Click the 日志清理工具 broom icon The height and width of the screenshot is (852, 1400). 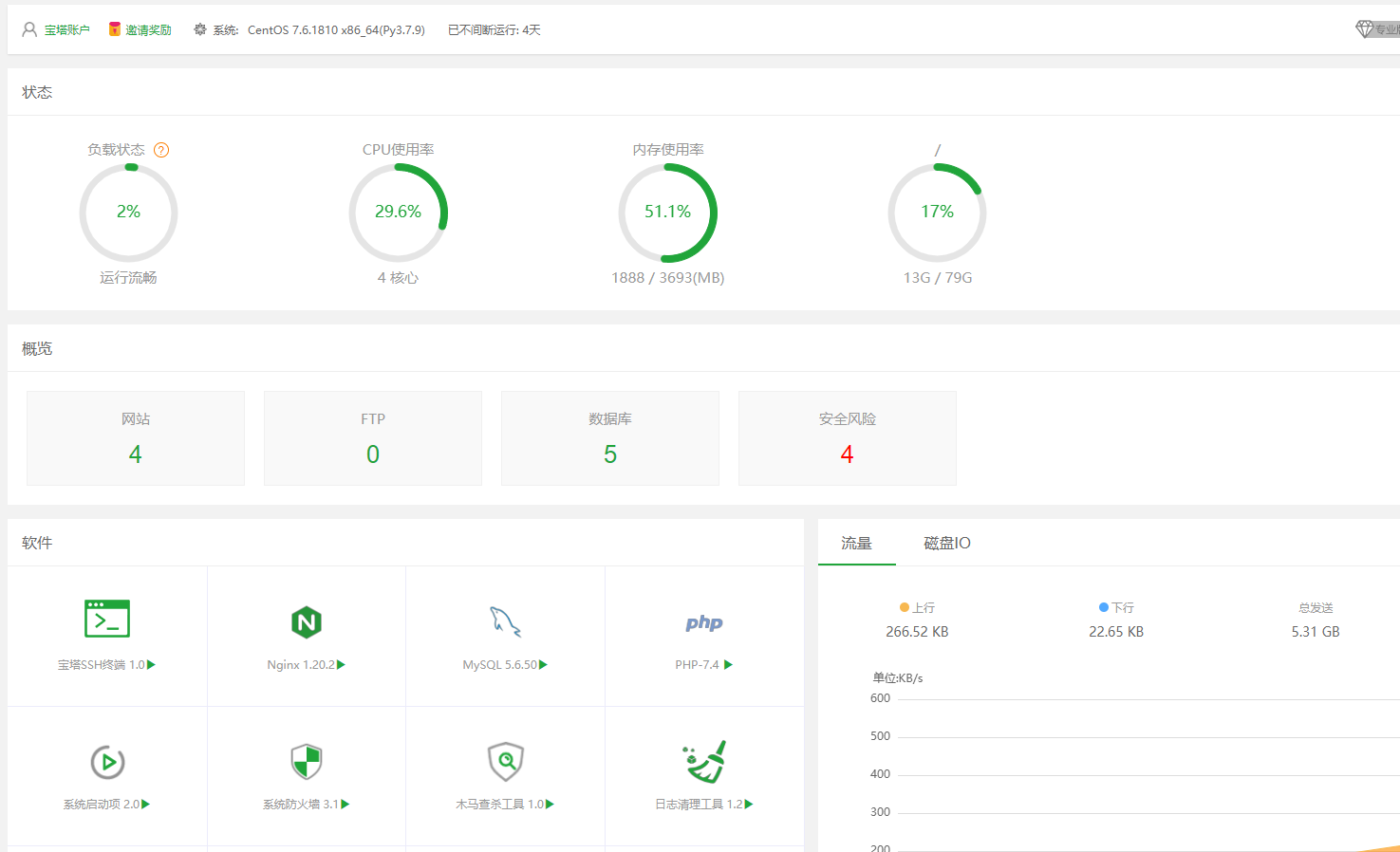tap(703, 761)
